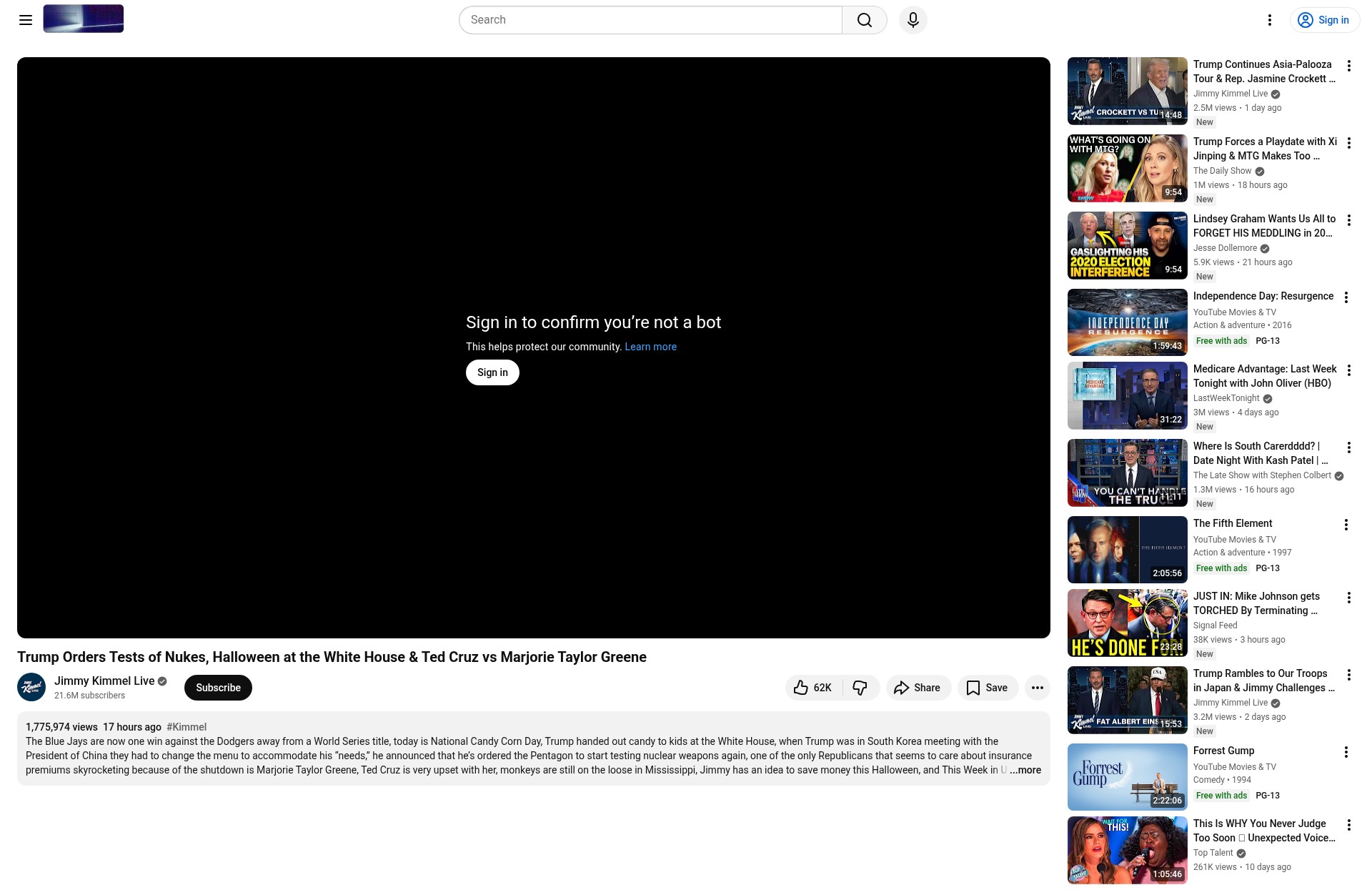Open title Forrest Gump
This screenshot has height=890, width=1372.
(1223, 751)
